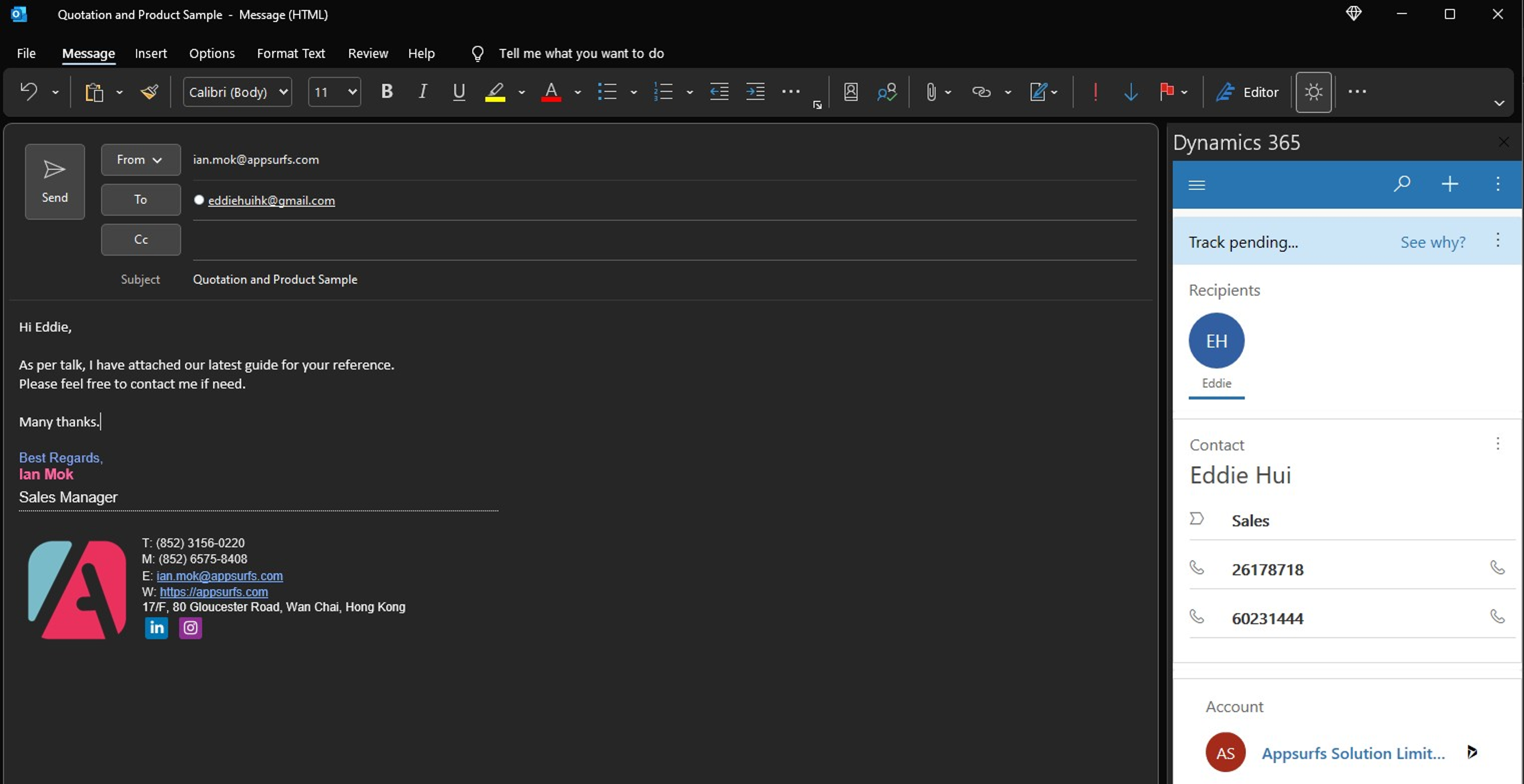The height and width of the screenshot is (784, 1524).
Task: Click See why? tracking link
Action: [x=1432, y=242]
